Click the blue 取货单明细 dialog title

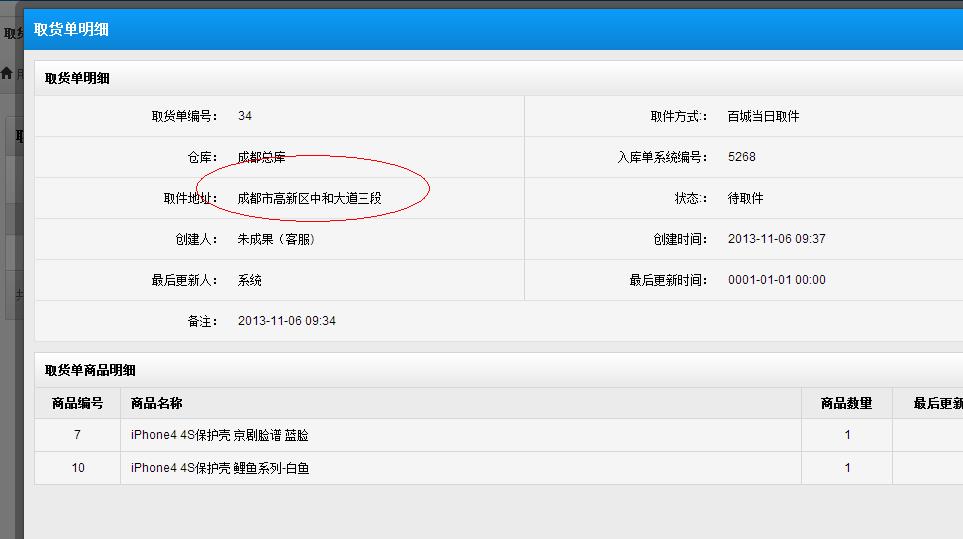(71, 29)
